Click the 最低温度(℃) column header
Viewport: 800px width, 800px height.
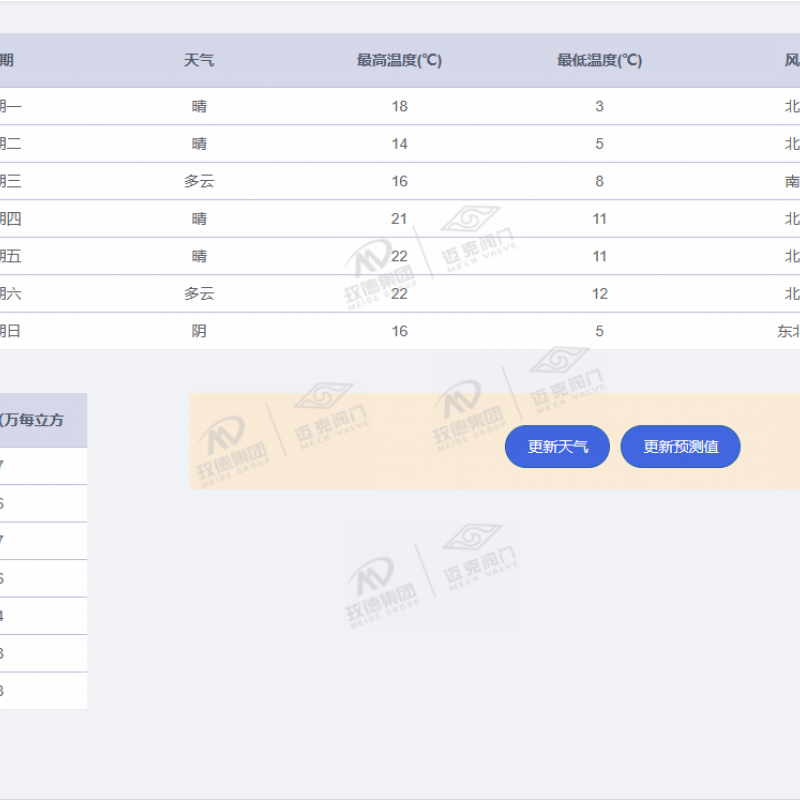pyautogui.click(x=599, y=61)
